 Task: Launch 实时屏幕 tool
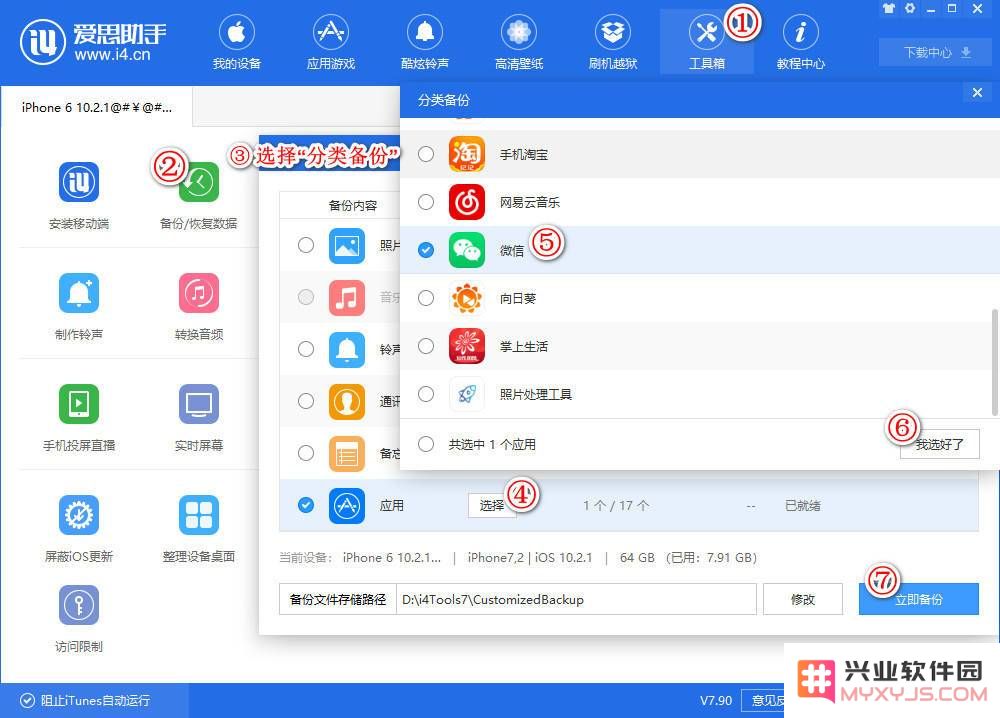(x=198, y=417)
